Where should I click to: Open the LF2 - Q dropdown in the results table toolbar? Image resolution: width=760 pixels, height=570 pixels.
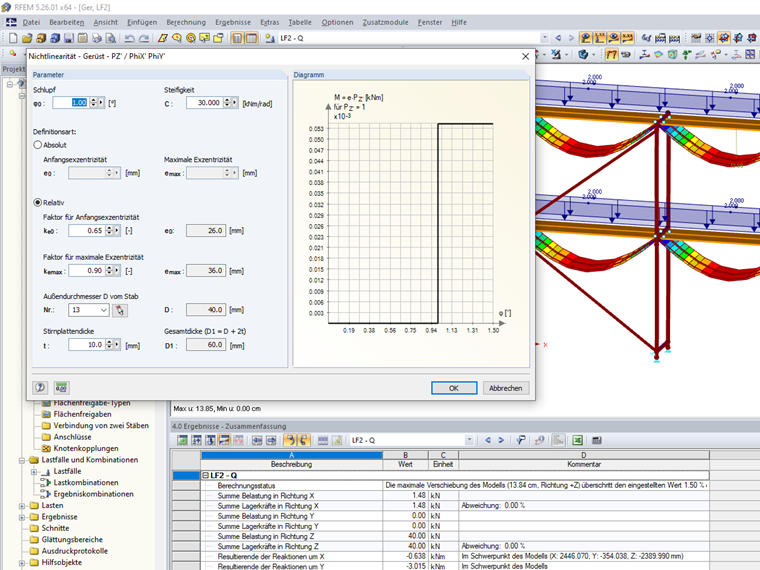point(469,440)
